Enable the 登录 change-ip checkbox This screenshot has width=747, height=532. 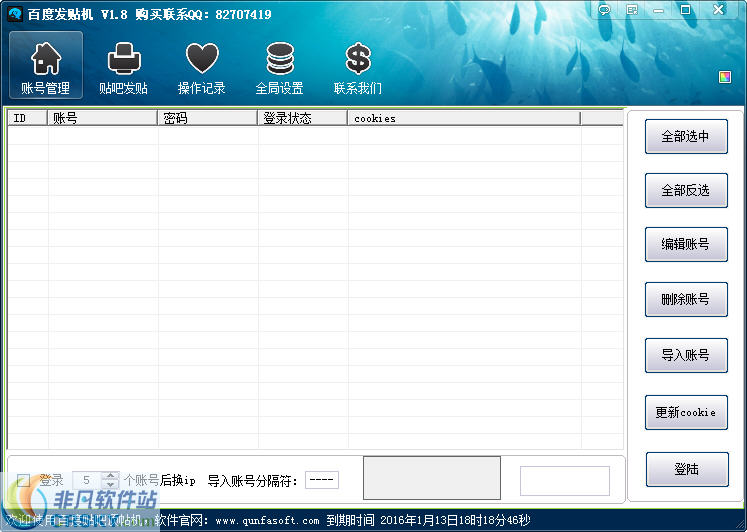[x=23, y=480]
